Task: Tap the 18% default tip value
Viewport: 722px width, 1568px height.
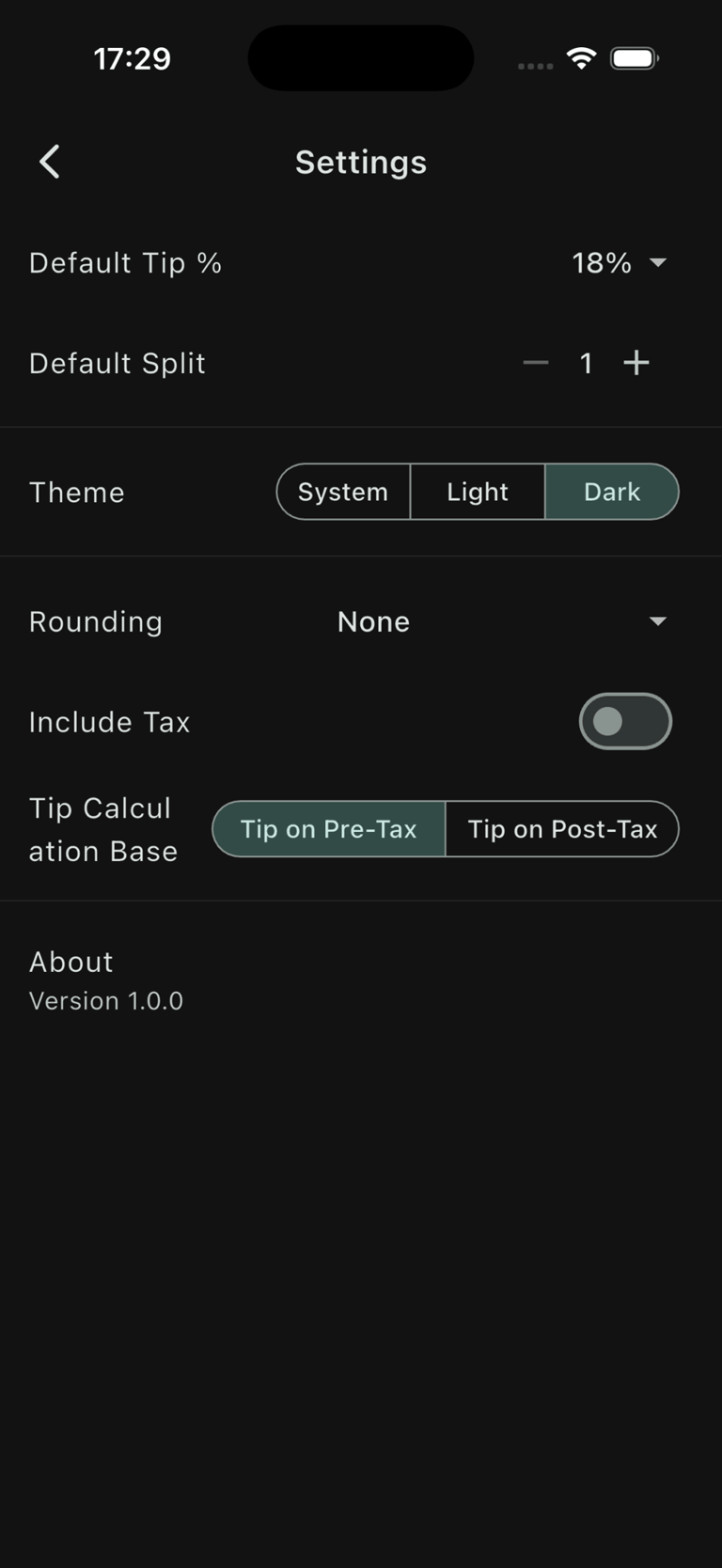Action: pos(602,262)
